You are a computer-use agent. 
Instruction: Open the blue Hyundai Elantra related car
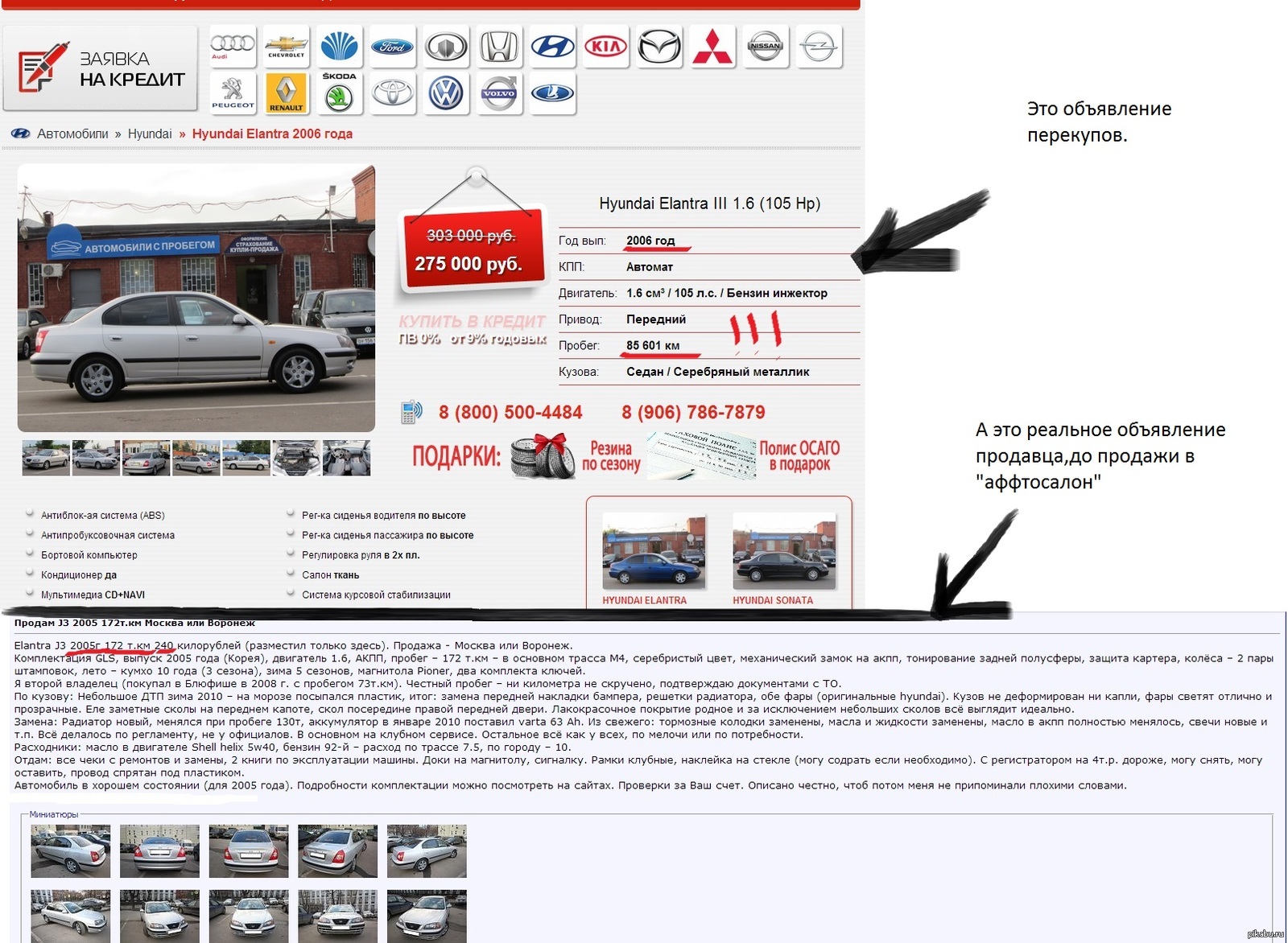click(654, 552)
